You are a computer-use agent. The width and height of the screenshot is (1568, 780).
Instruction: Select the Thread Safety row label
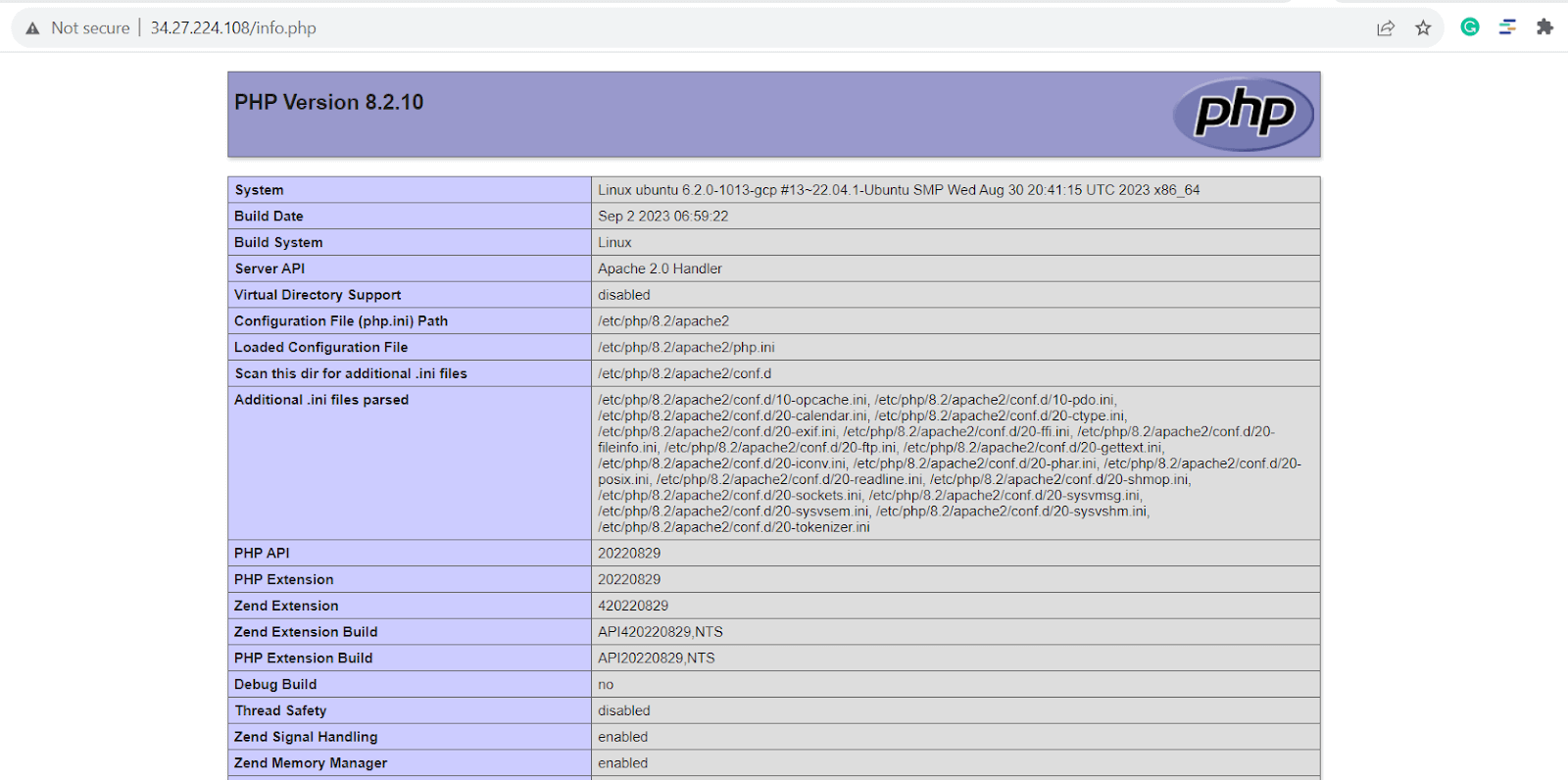point(280,710)
